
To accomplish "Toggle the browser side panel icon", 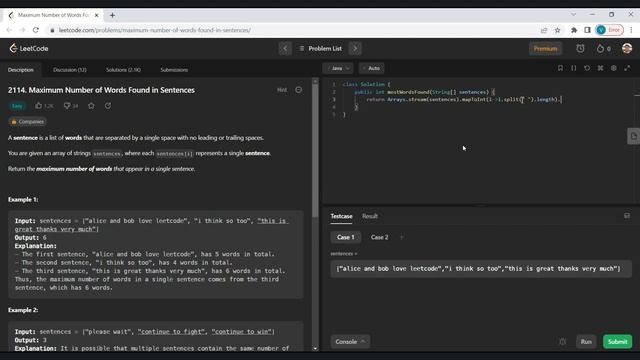I will pyautogui.click(x=587, y=30).
